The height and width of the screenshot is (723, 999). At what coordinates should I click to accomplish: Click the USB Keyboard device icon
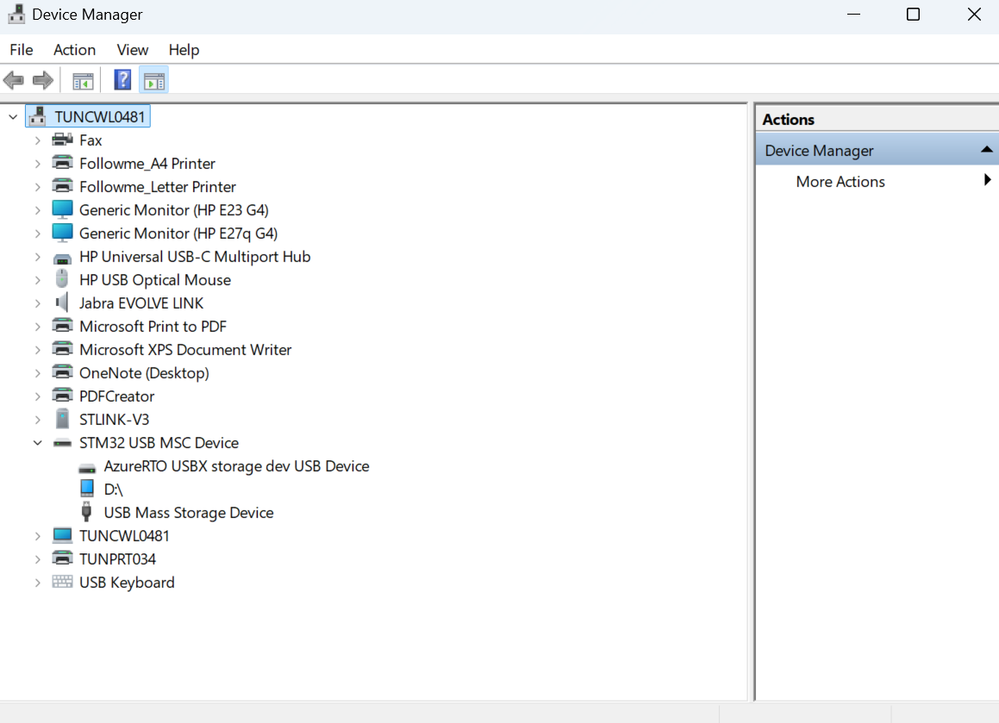click(62, 582)
